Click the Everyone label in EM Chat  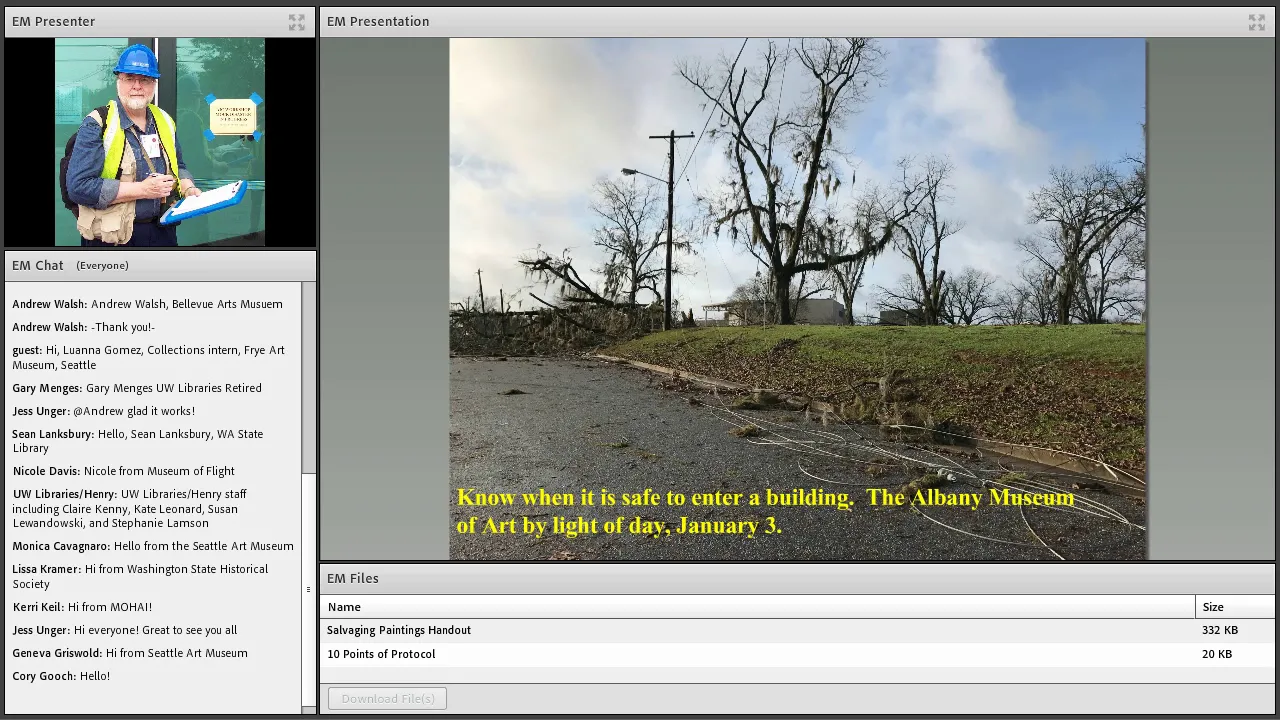pyautogui.click(x=102, y=266)
